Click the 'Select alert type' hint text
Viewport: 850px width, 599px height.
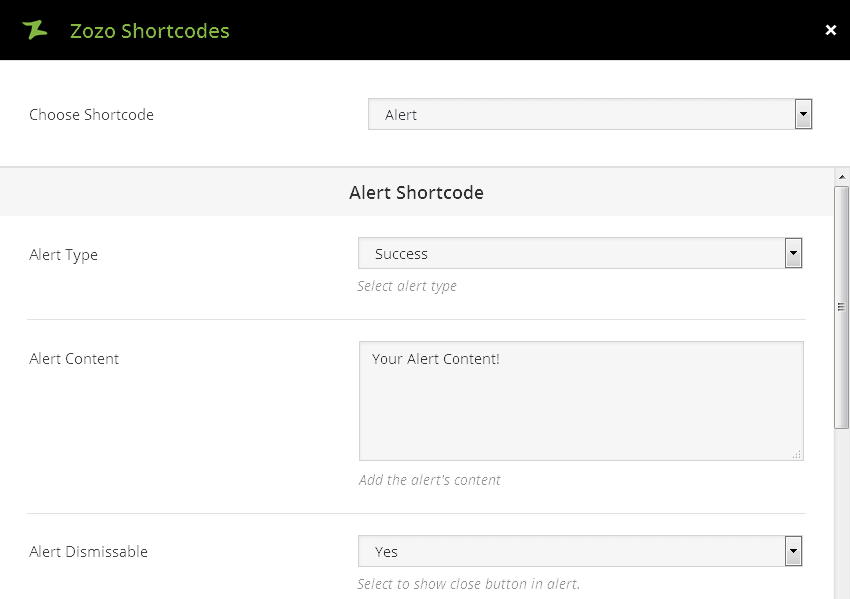[407, 286]
